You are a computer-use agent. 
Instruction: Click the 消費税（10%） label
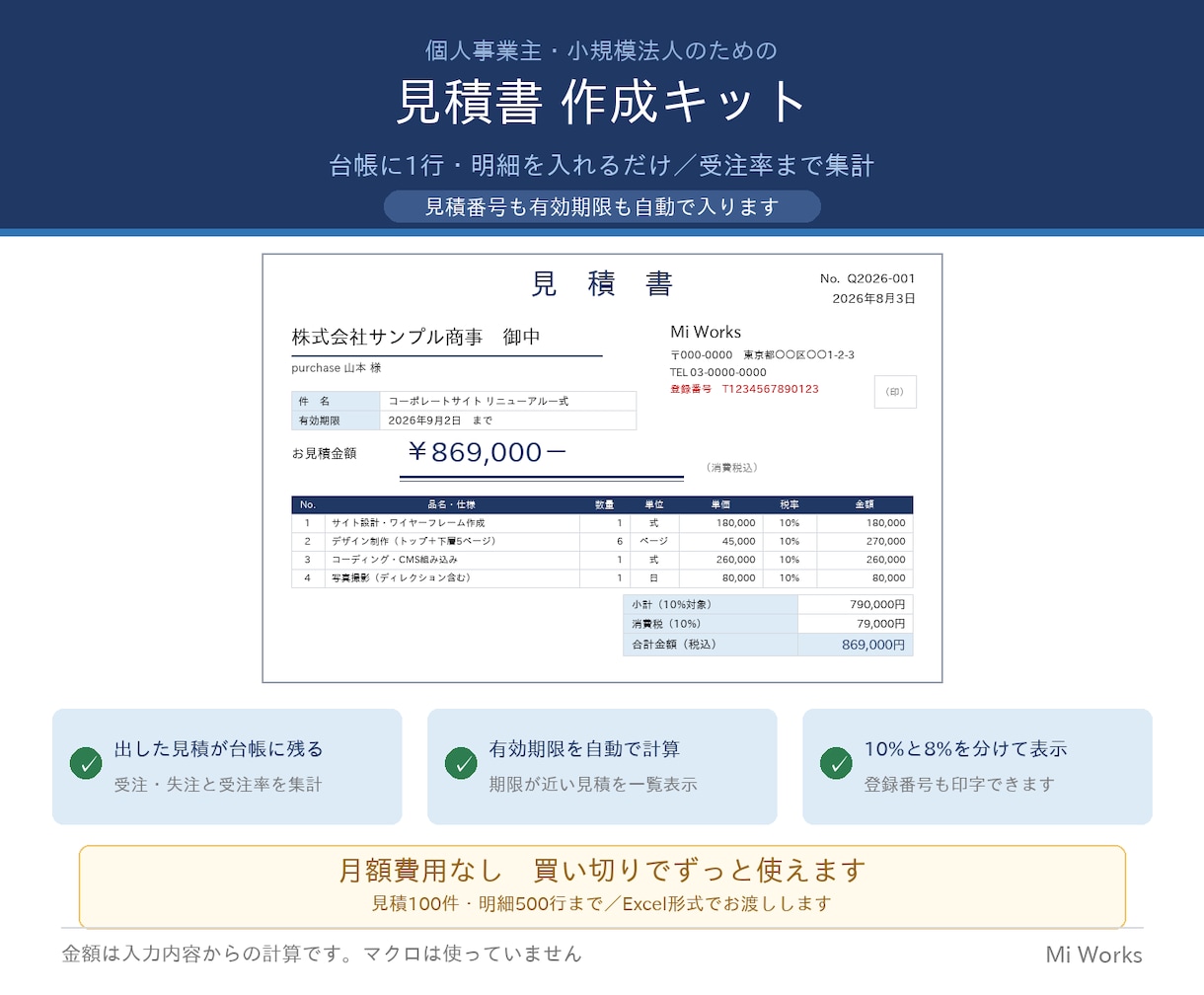(711, 624)
